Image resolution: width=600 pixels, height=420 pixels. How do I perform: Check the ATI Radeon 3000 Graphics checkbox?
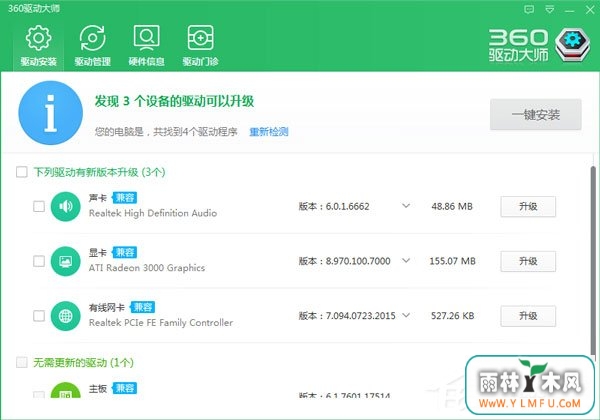coord(39,262)
